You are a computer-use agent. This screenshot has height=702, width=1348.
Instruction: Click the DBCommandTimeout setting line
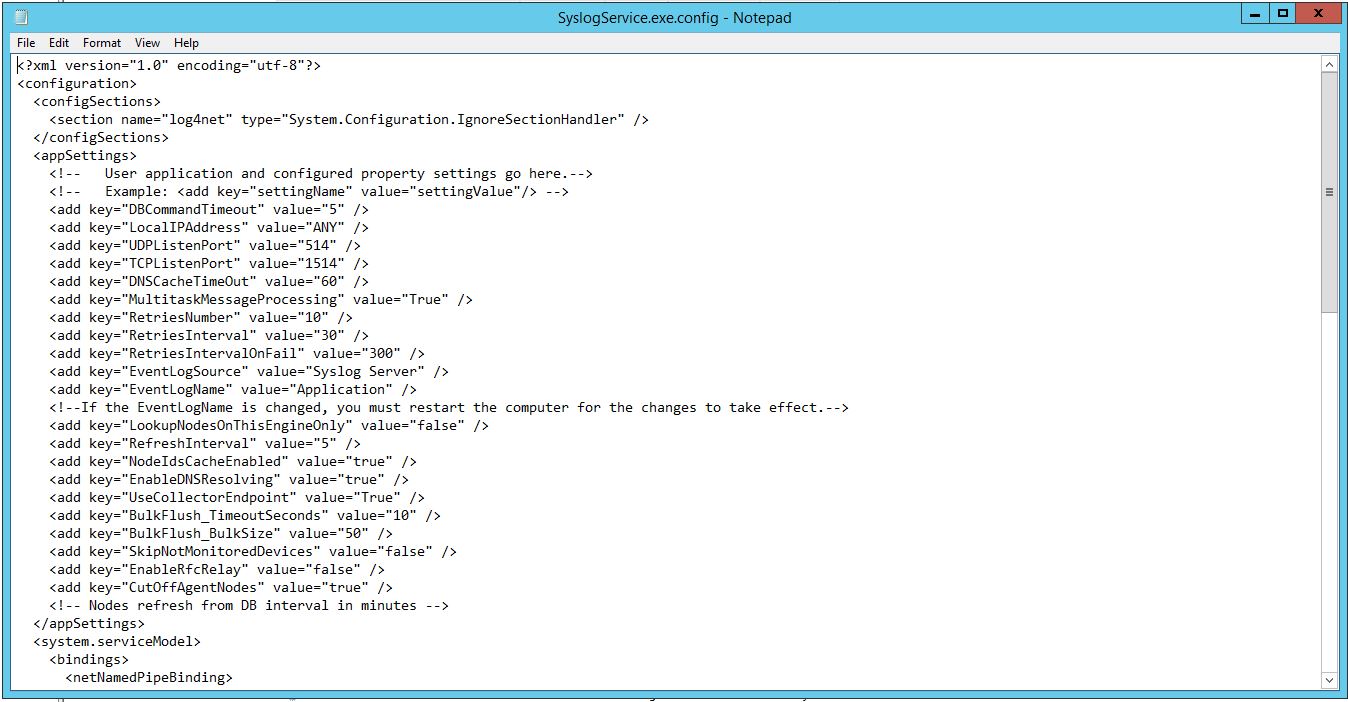click(210, 209)
